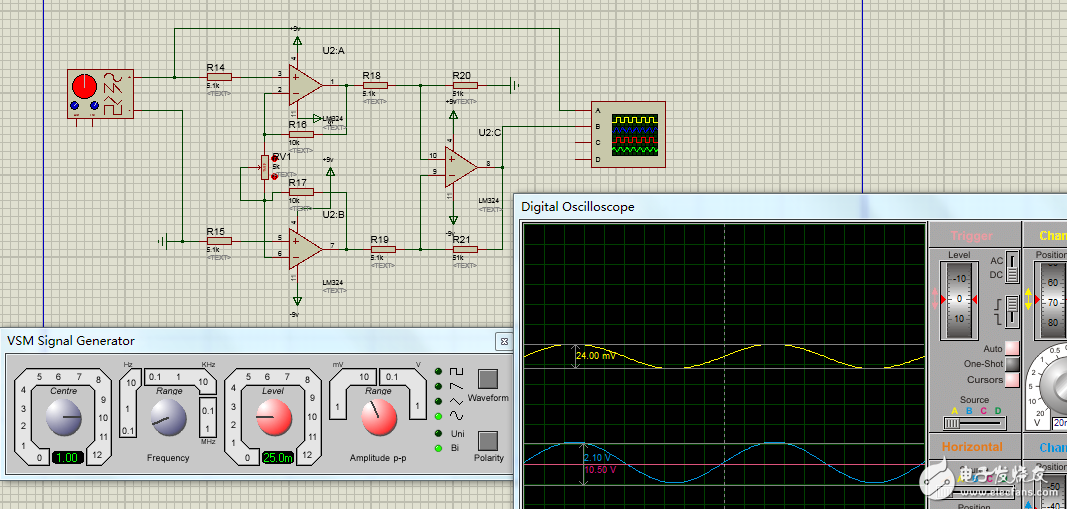Click -9v power terminal below U2:B
This screenshot has height=509, width=1067.
297,301
